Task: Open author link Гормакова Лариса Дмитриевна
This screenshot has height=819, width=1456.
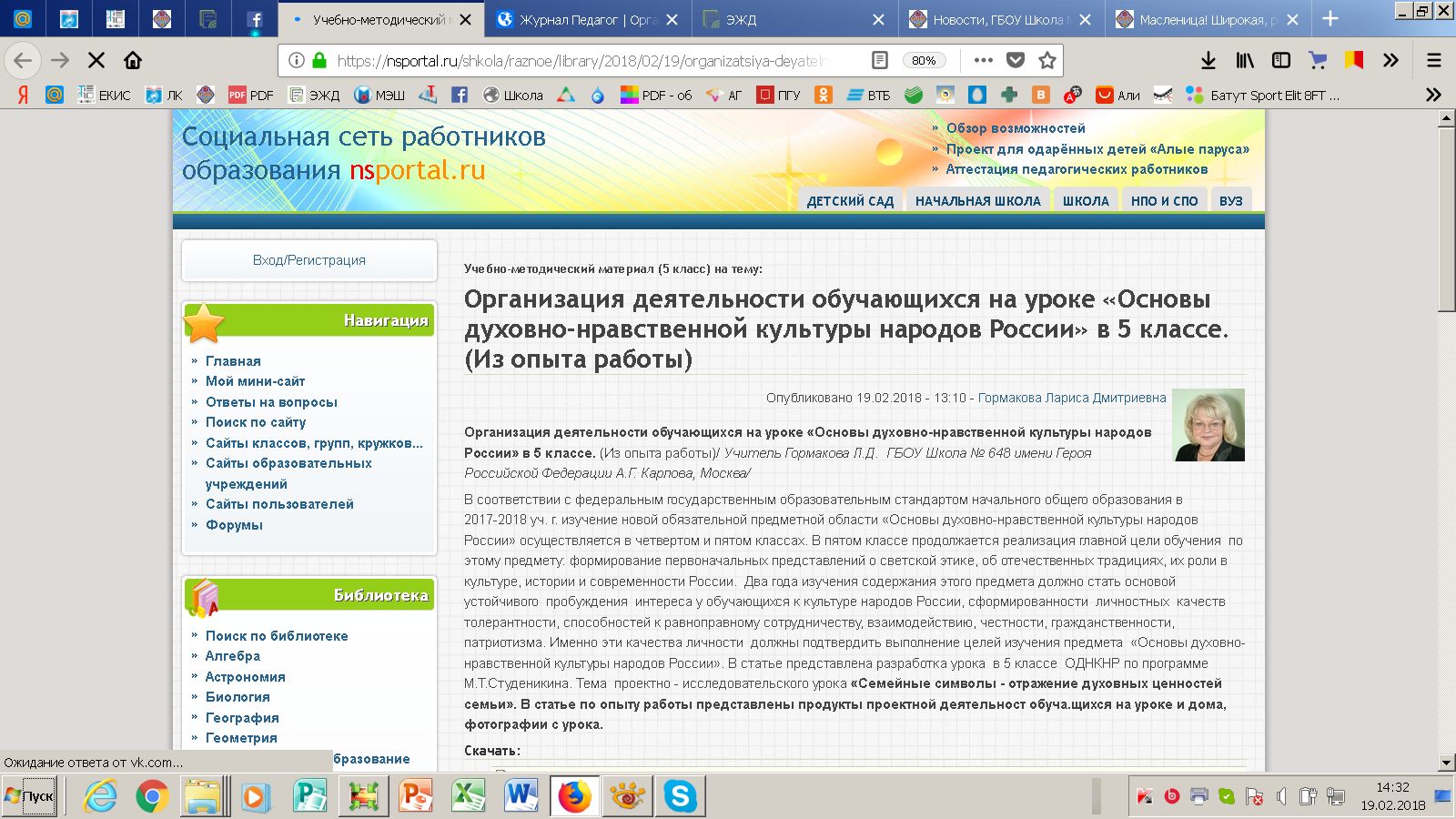Action: (1071, 398)
